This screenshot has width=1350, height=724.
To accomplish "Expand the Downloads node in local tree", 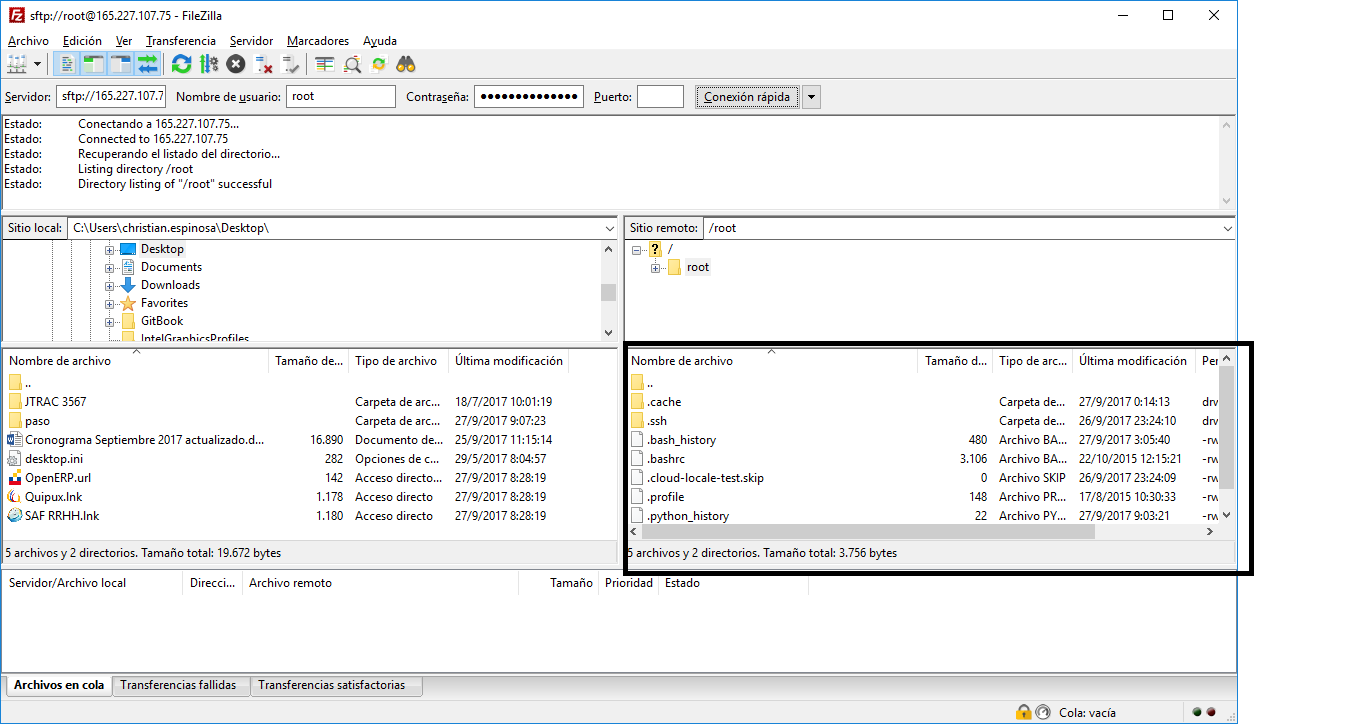I will (x=110, y=285).
